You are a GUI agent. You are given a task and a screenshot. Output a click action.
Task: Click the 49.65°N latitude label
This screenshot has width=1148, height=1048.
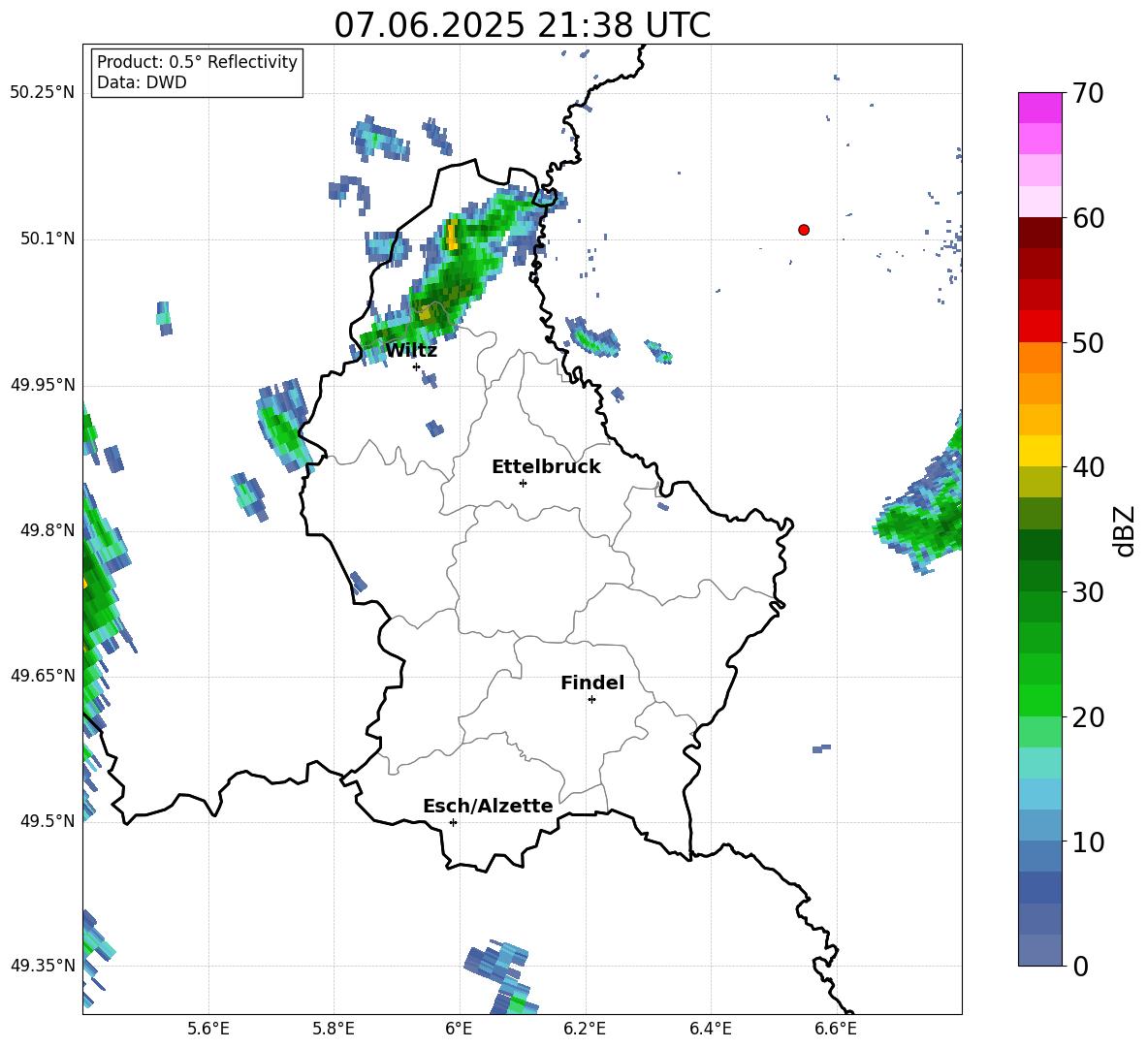pyautogui.click(x=42, y=676)
